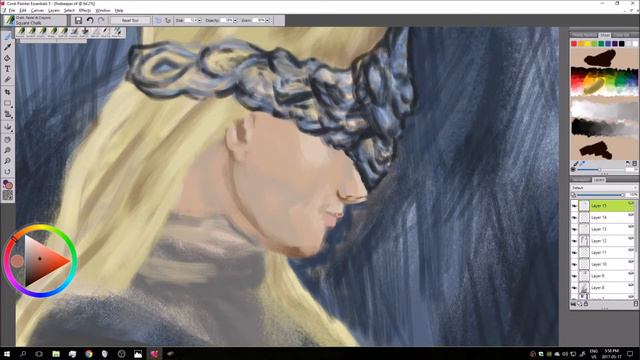Open the Effects menu
The width and height of the screenshot is (640, 360).
coord(85,10)
